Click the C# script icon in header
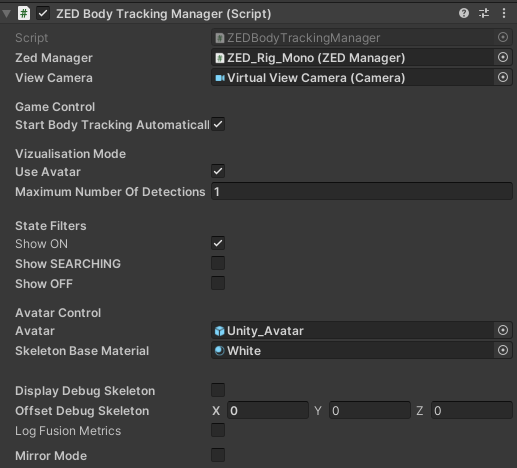The width and height of the screenshot is (517, 468). (24, 14)
